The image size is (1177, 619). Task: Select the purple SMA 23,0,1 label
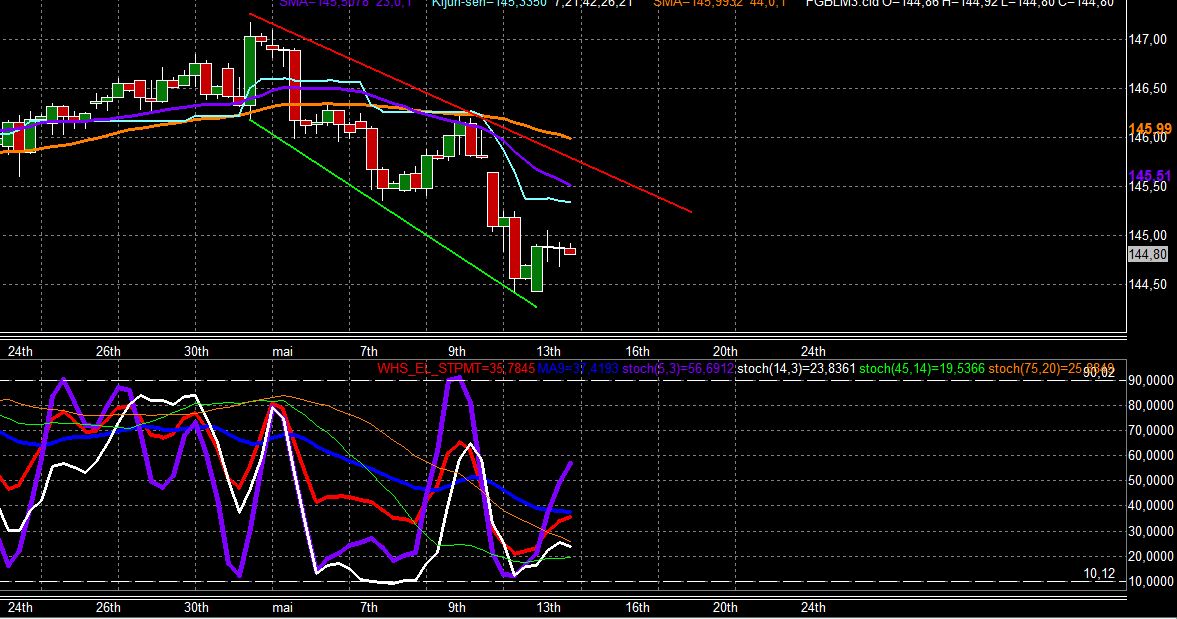click(345, 3)
